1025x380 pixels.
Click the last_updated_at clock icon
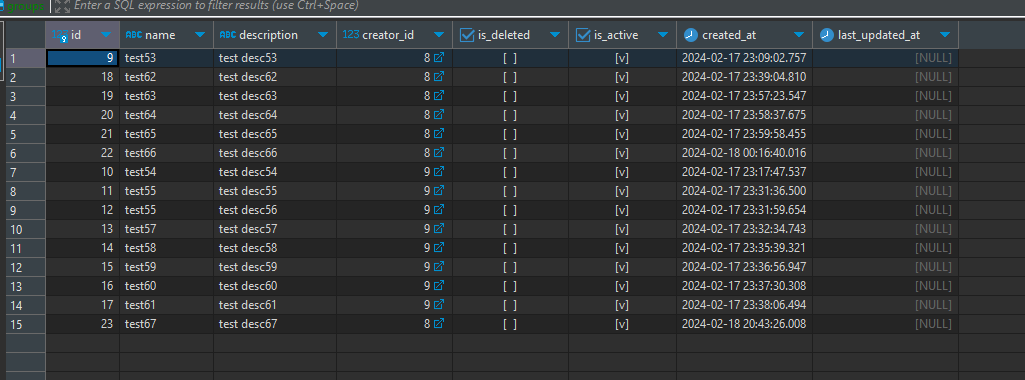pos(827,35)
